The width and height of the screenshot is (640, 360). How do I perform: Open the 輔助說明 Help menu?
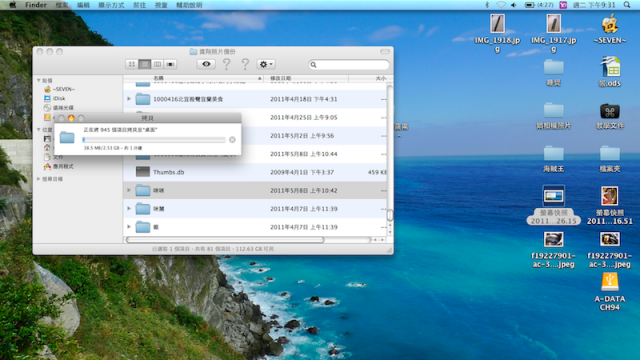[x=189, y=5]
